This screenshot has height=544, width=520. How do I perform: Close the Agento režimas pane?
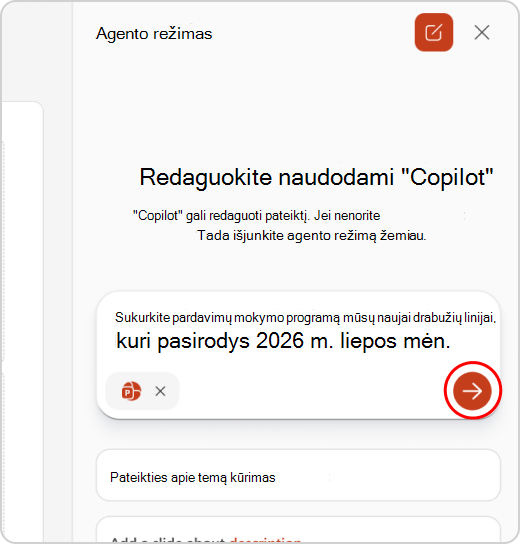point(482,33)
